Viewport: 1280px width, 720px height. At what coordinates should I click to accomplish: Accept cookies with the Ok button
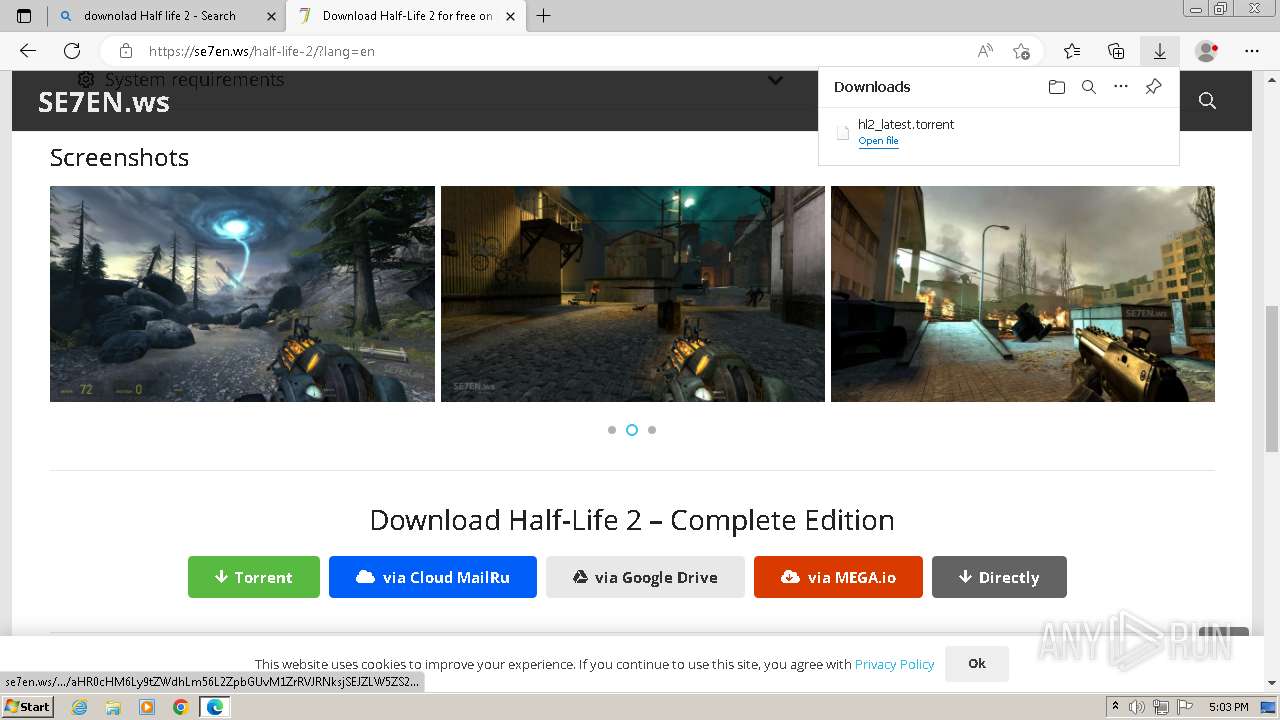[977, 663]
